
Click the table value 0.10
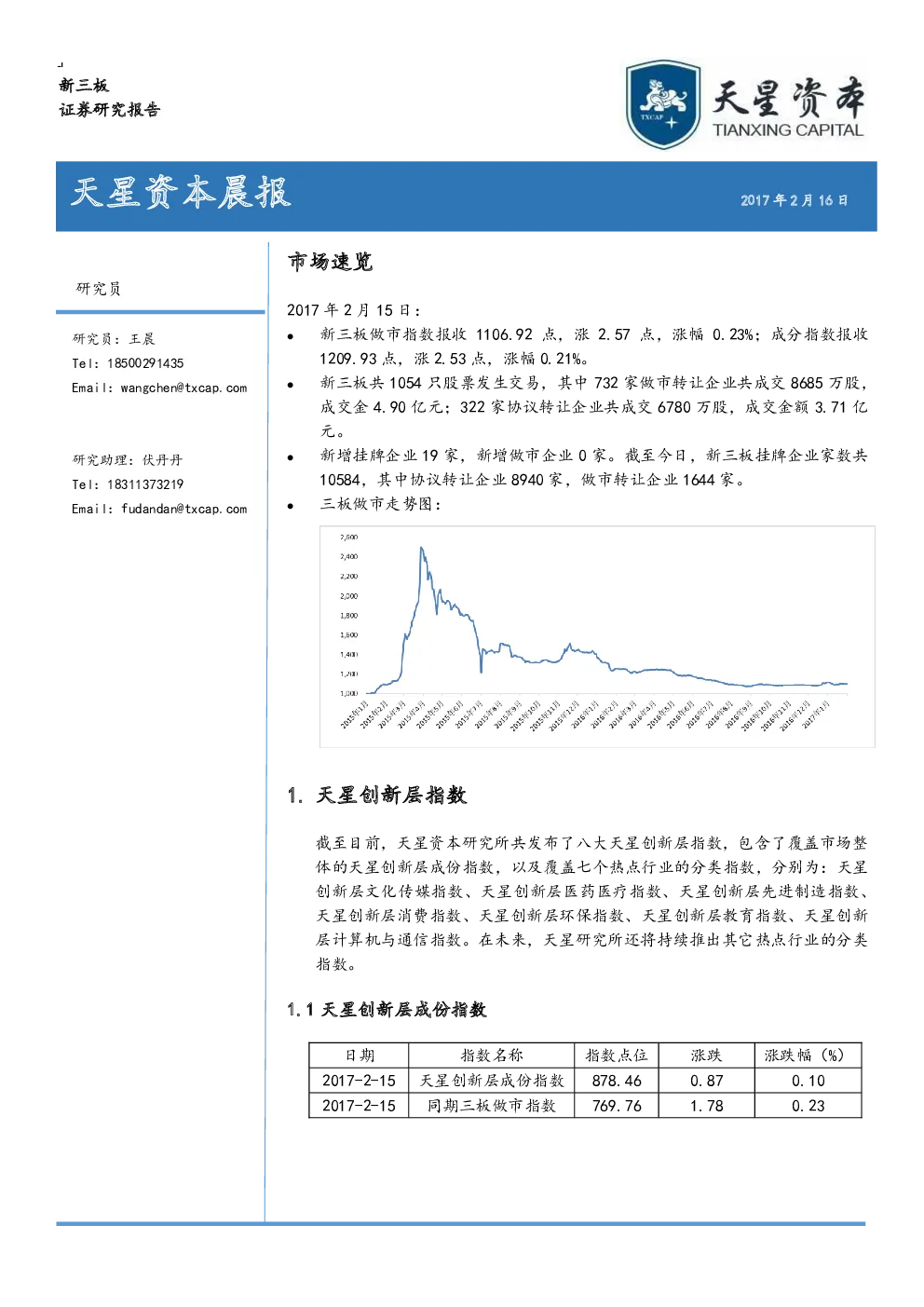click(x=808, y=1081)
